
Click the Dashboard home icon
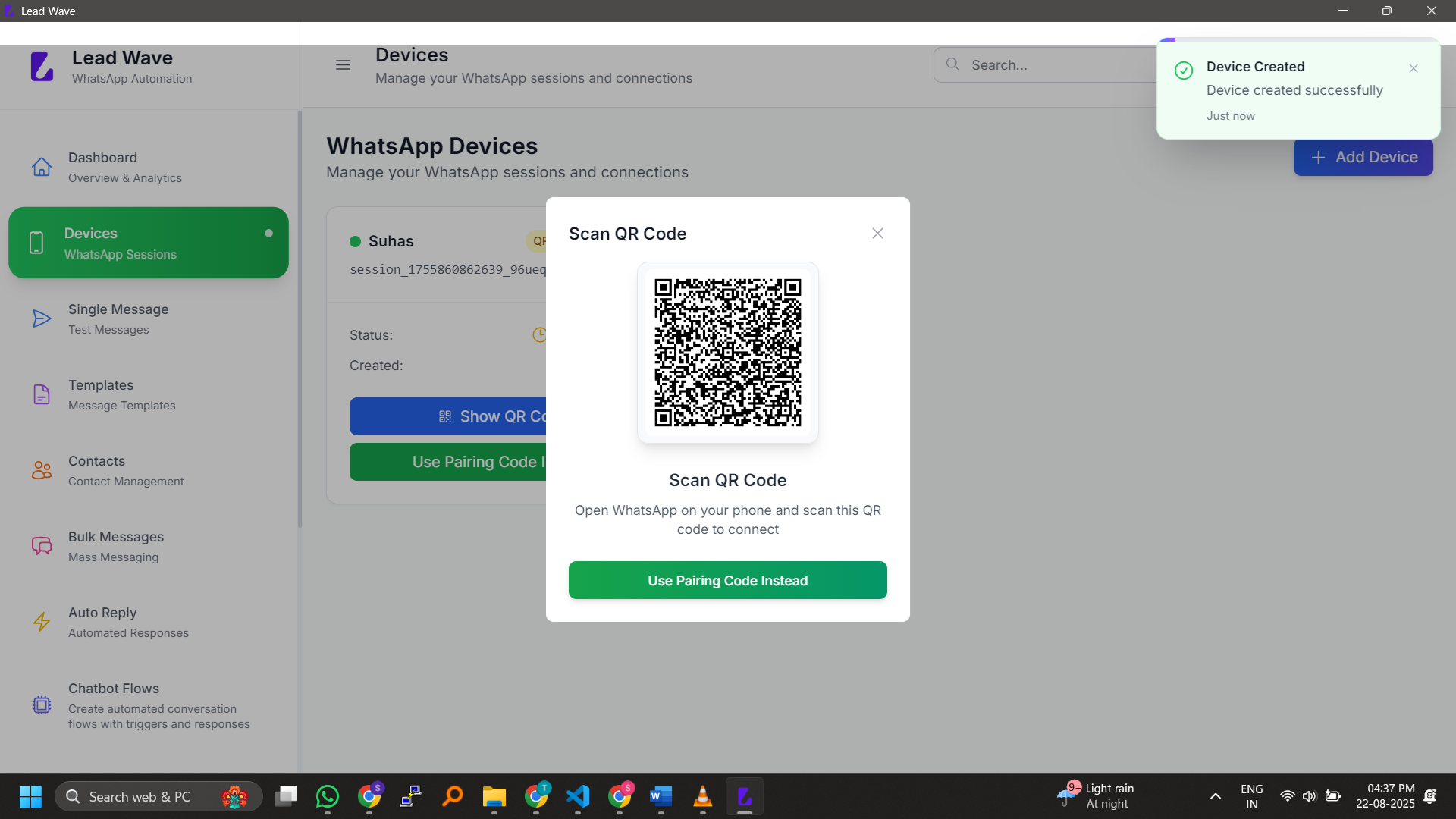pyautogui.click(x=42, y=167)
